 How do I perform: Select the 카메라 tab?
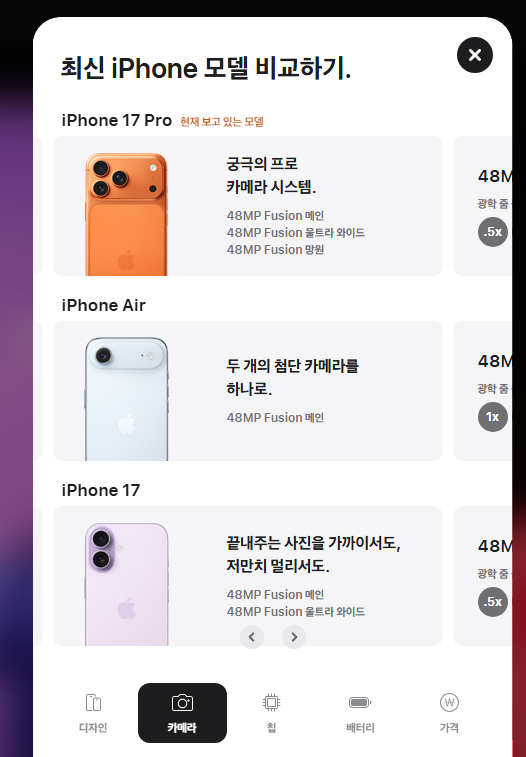pos(182,713)
